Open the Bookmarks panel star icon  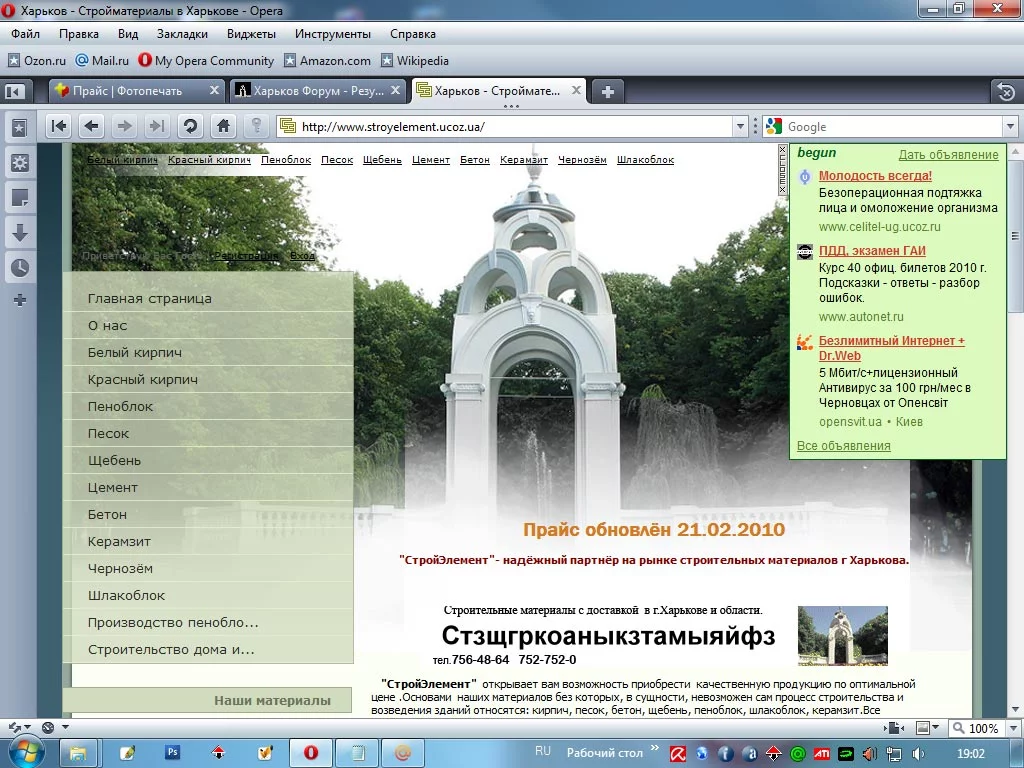pos(19,128)
